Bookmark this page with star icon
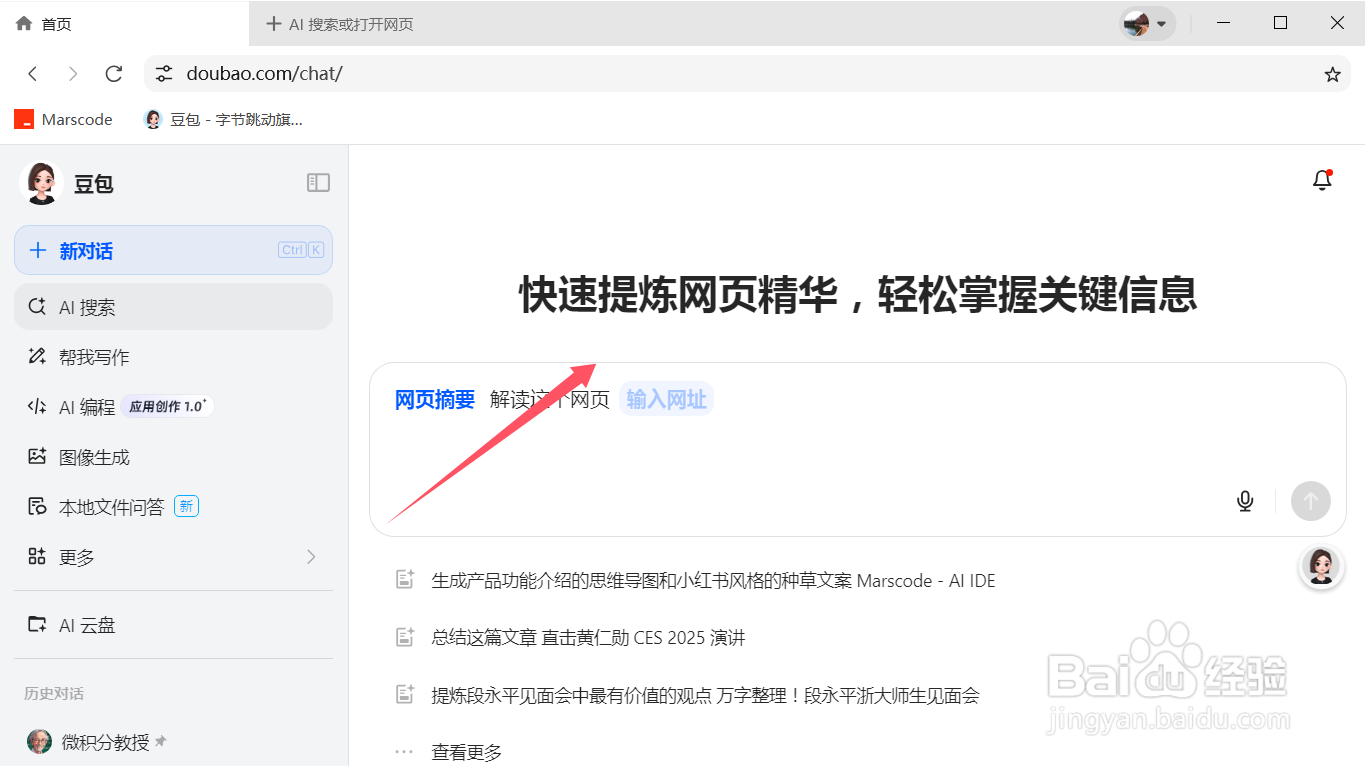 [1332, 74]
